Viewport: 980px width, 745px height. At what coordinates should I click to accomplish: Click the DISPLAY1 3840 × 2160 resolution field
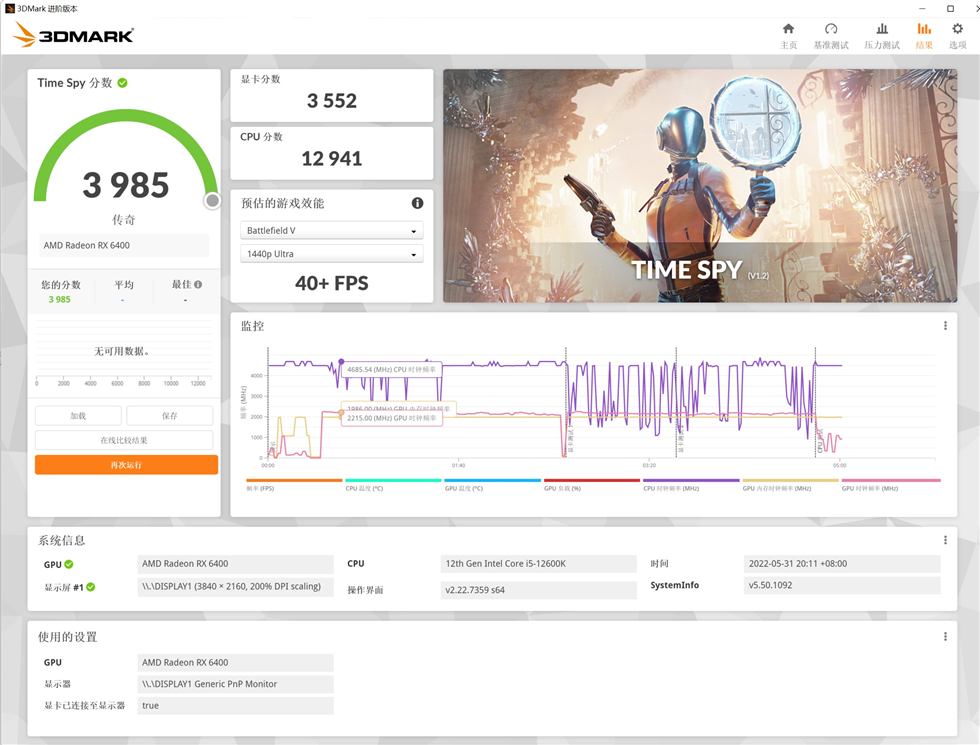(x=235, y=586)
